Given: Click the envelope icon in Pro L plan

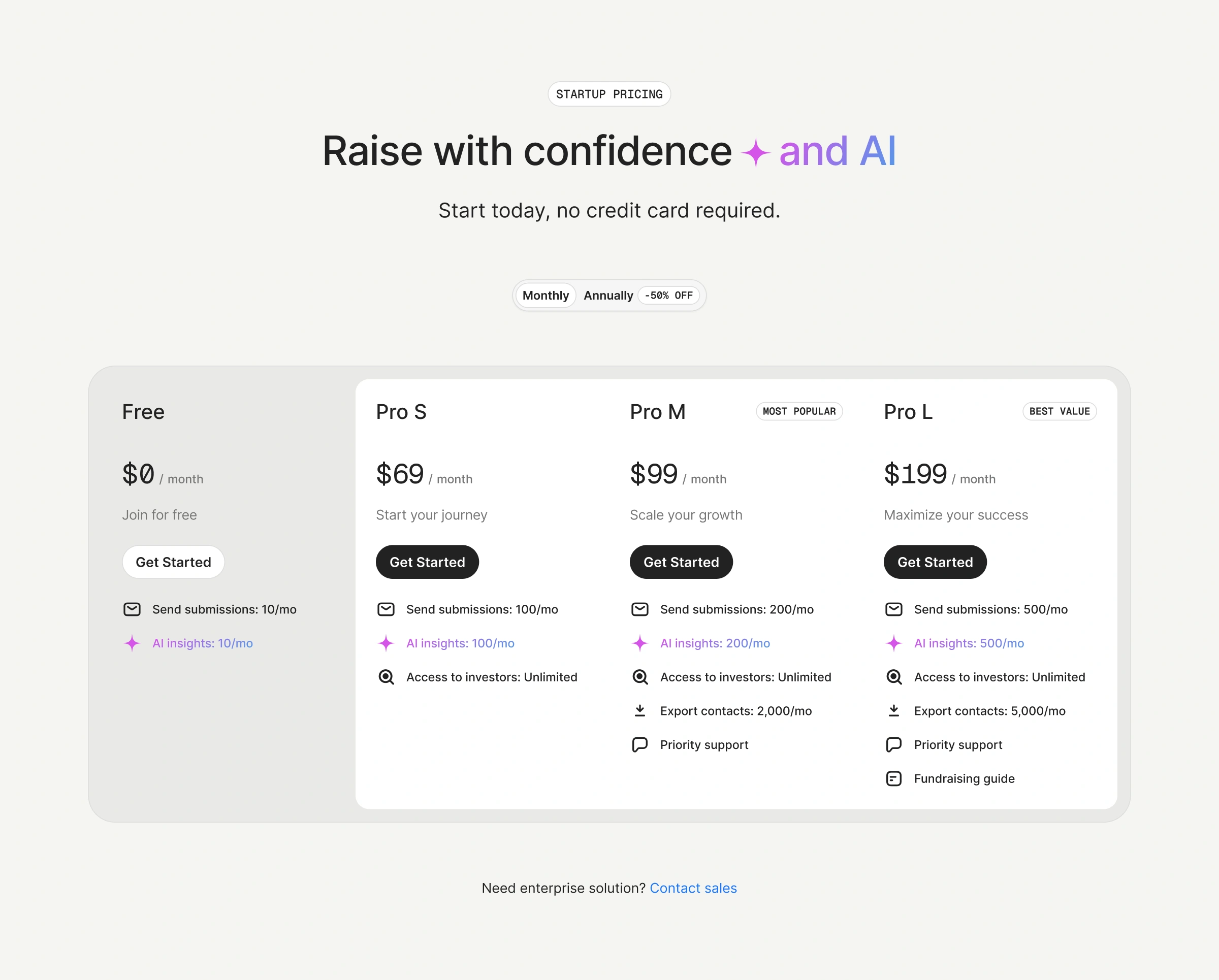Looking at the screenshot, I should coord(894,609).
